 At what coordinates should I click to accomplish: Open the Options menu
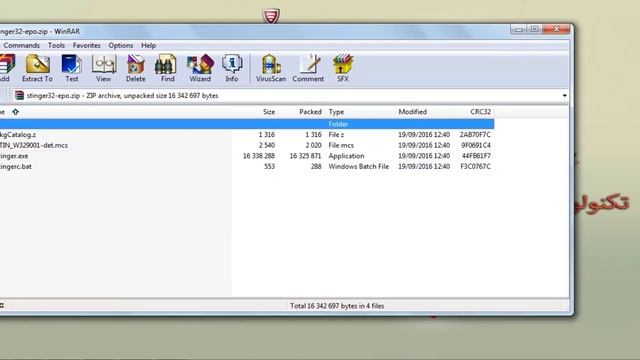pyautogui.click(x=121, y=45)
